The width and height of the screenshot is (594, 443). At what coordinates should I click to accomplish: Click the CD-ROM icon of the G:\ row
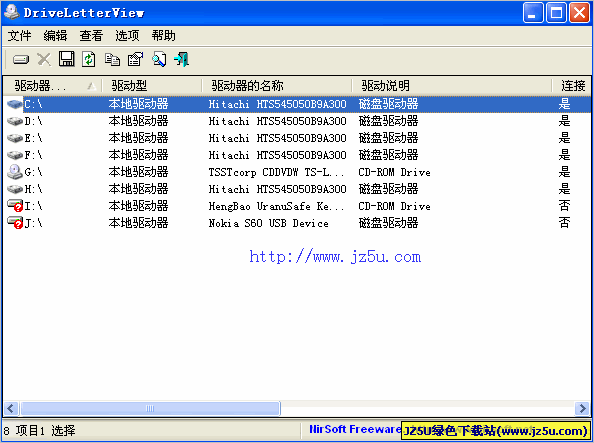click(x=15, y=172)
